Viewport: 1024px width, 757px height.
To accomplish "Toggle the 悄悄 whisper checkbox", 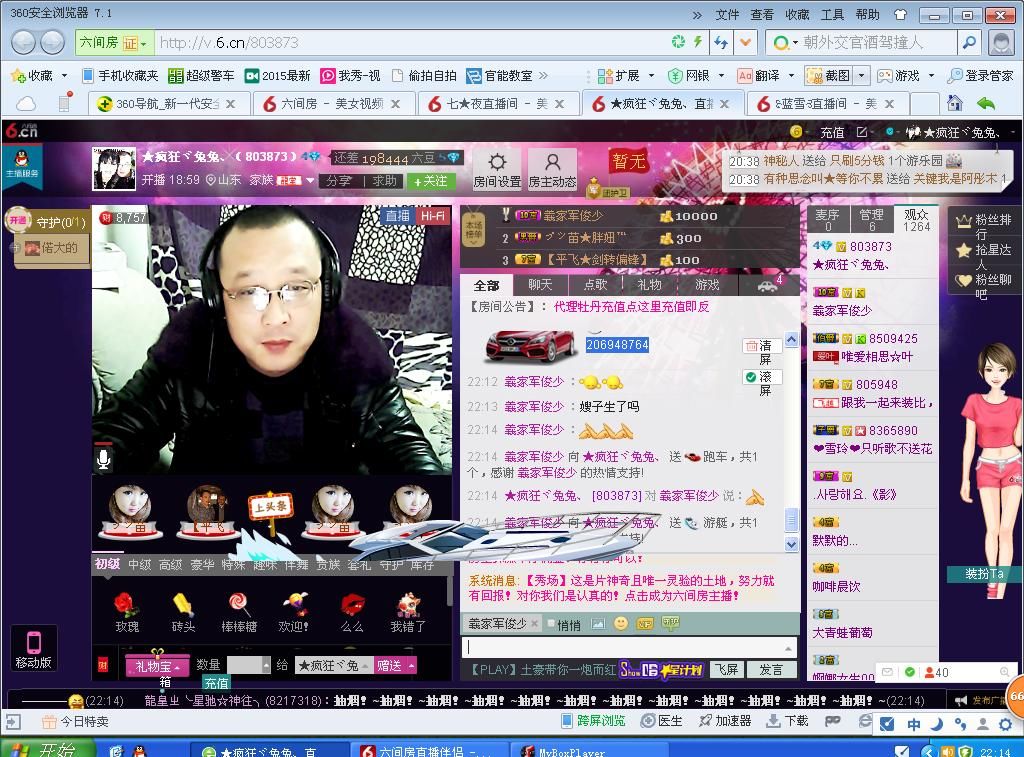I will (x=551, y=623).
